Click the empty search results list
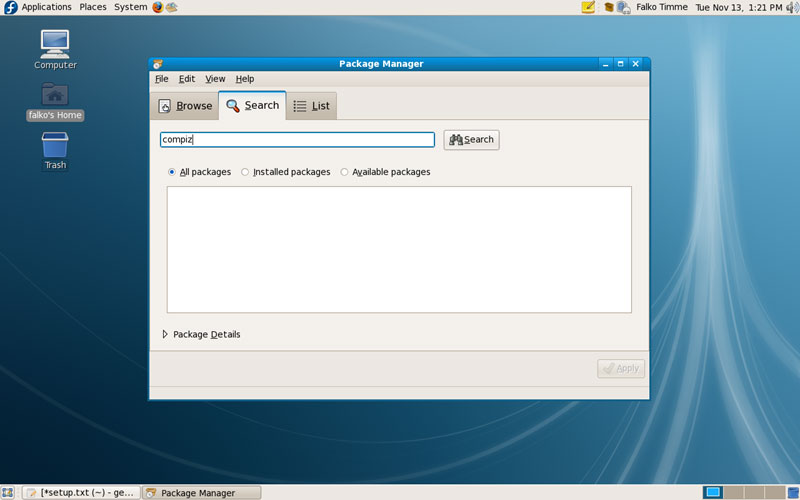Image resolution: width=800 pixels, height=500 pixels. tap(399, 249)
